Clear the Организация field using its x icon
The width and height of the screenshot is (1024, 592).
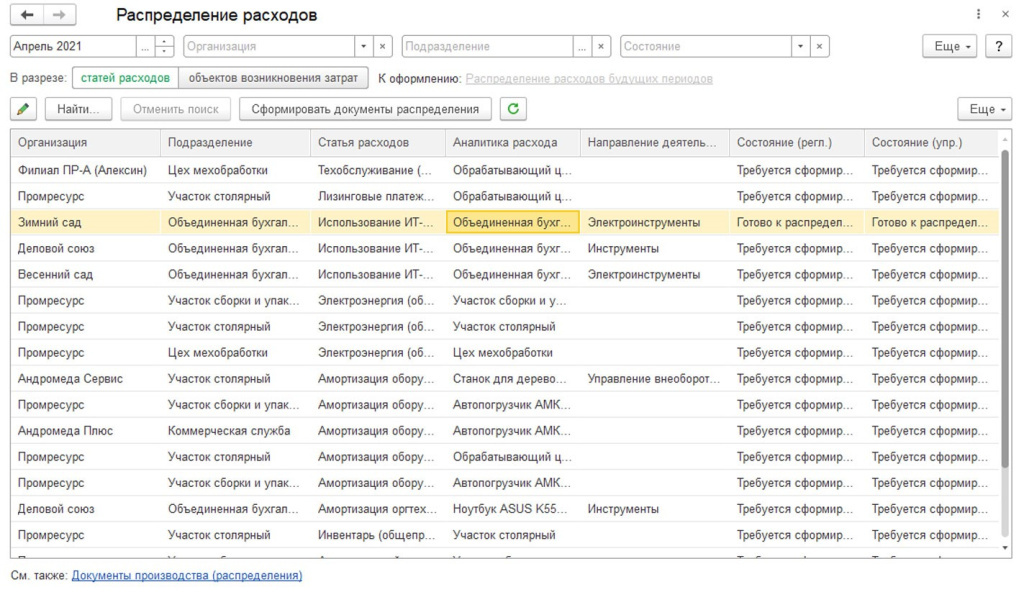pyautogui.click(x=382, y=45)
